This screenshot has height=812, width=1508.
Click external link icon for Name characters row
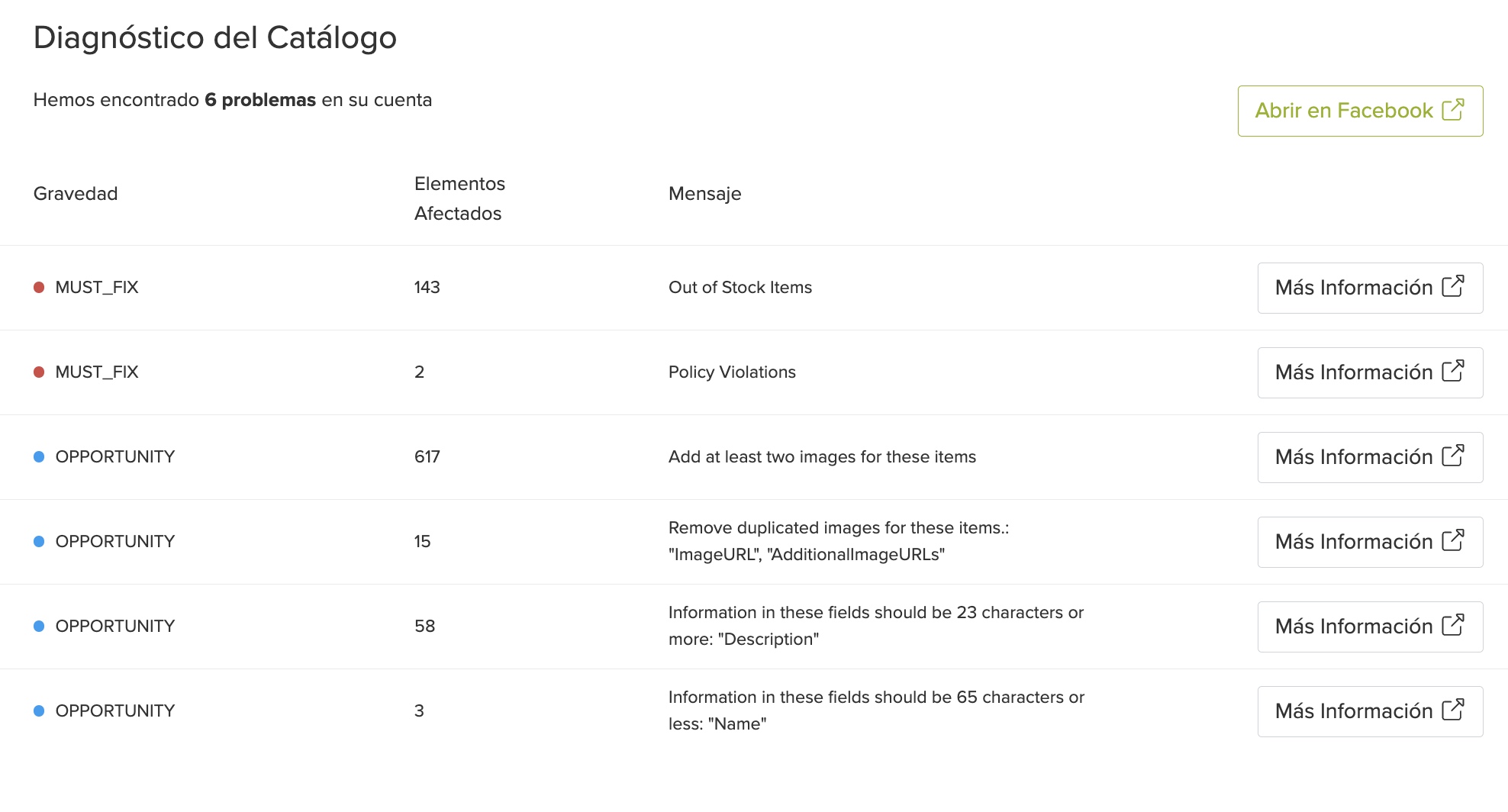(x=1453, y=710)
